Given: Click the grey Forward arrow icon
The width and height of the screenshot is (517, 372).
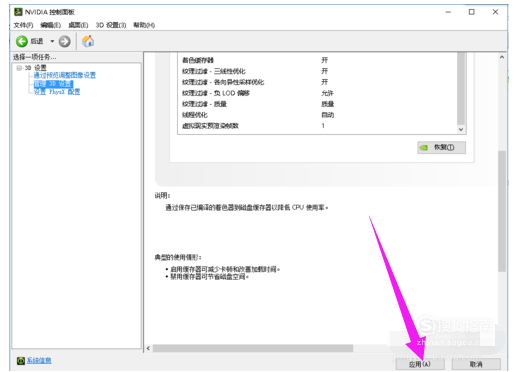Looking at the screenshot, I should click(x=65, y=41).
